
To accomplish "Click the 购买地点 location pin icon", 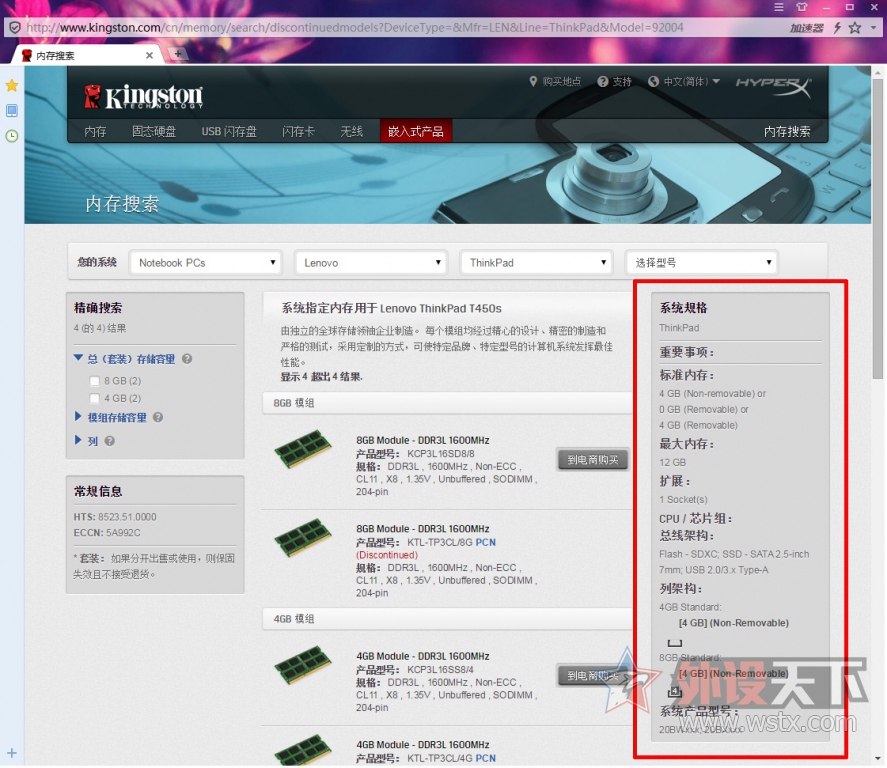I will pyautogui.click(x=533, y=81).
